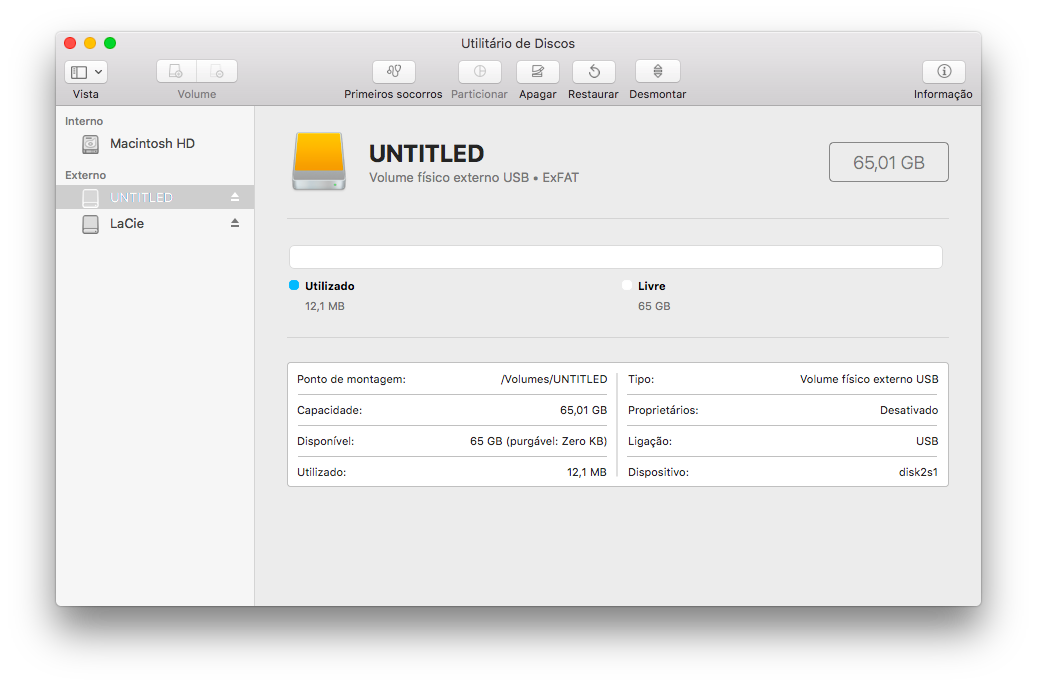Click the Macintosh HD disk icon

[x=91, y=144]
